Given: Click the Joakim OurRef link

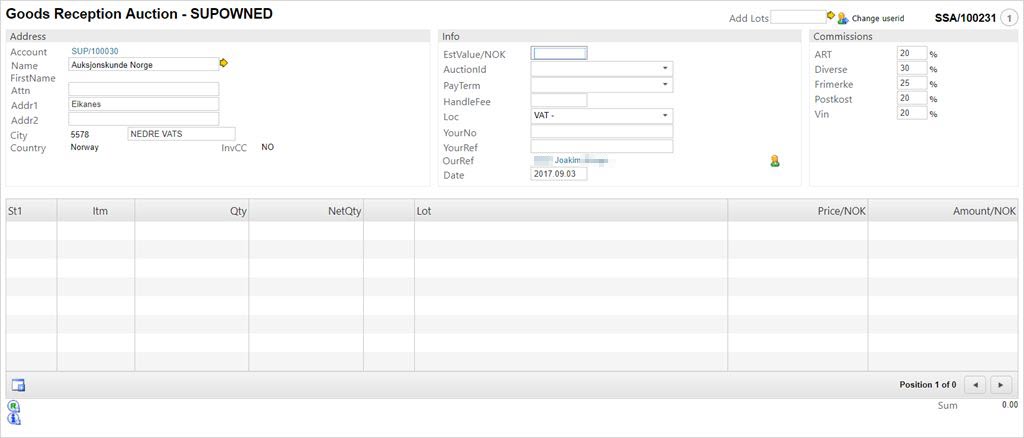Looking at the screenshot, I should pyautogui.click(x=571, y=159).
